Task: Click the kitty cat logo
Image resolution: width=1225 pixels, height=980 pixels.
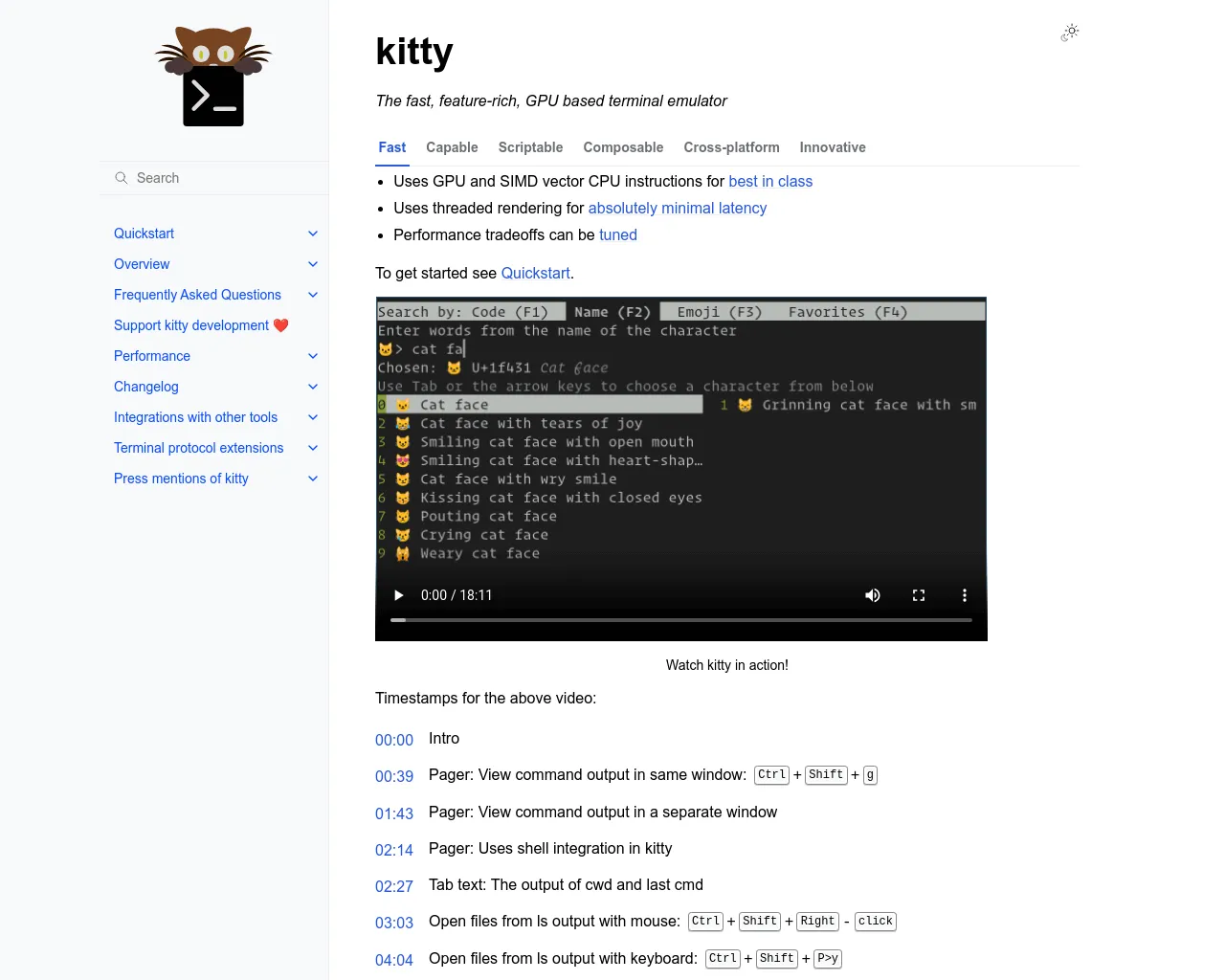Action: [212, 77]
